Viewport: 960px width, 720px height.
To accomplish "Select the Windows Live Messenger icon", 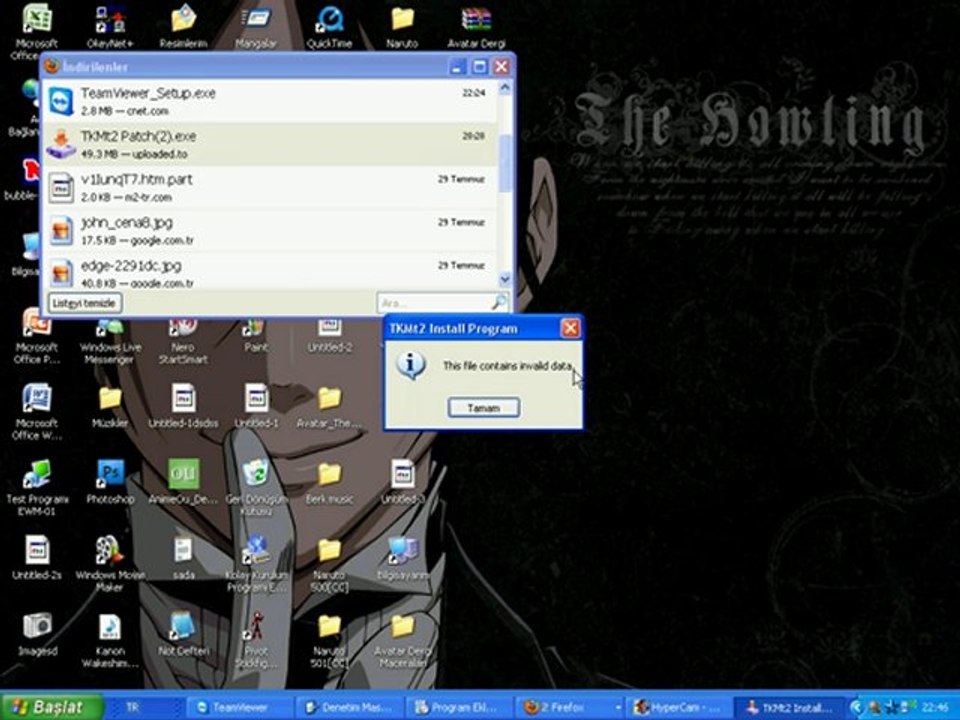I will pyautogui.click(x=110, y=342).
